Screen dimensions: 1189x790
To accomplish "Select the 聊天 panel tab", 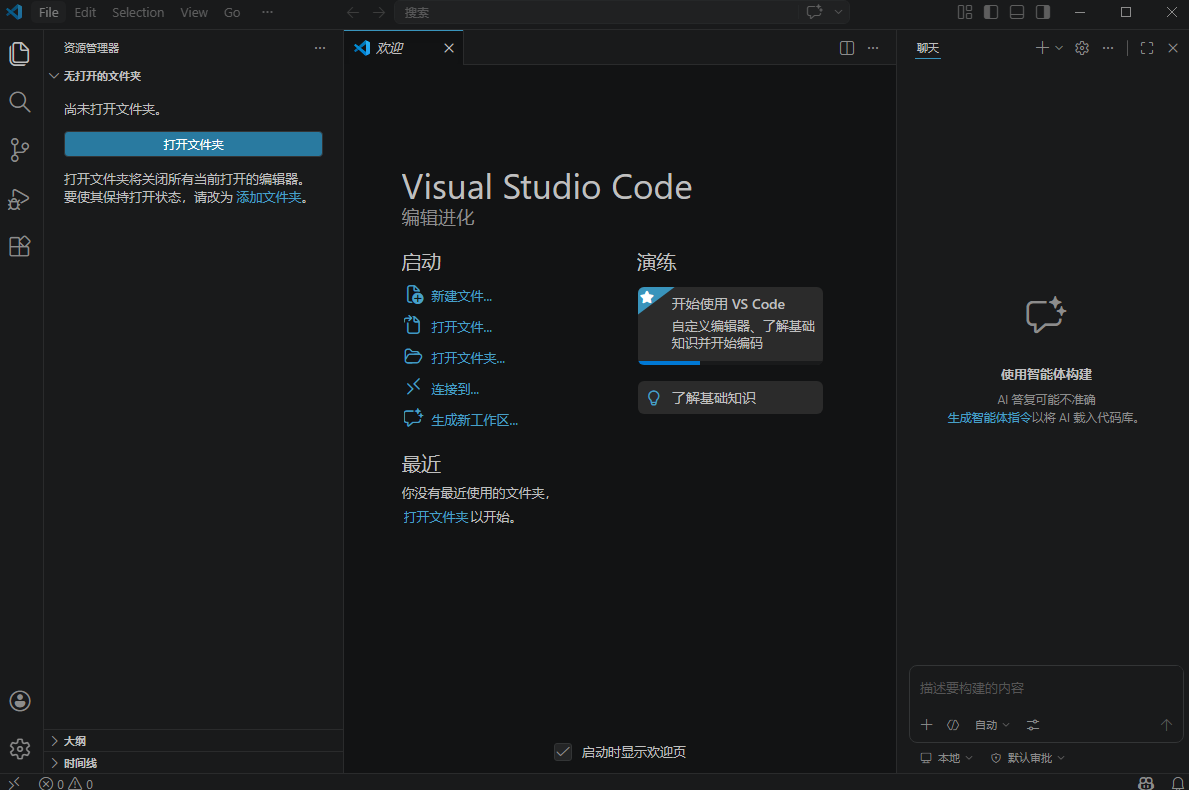I will tap(928, 48).
